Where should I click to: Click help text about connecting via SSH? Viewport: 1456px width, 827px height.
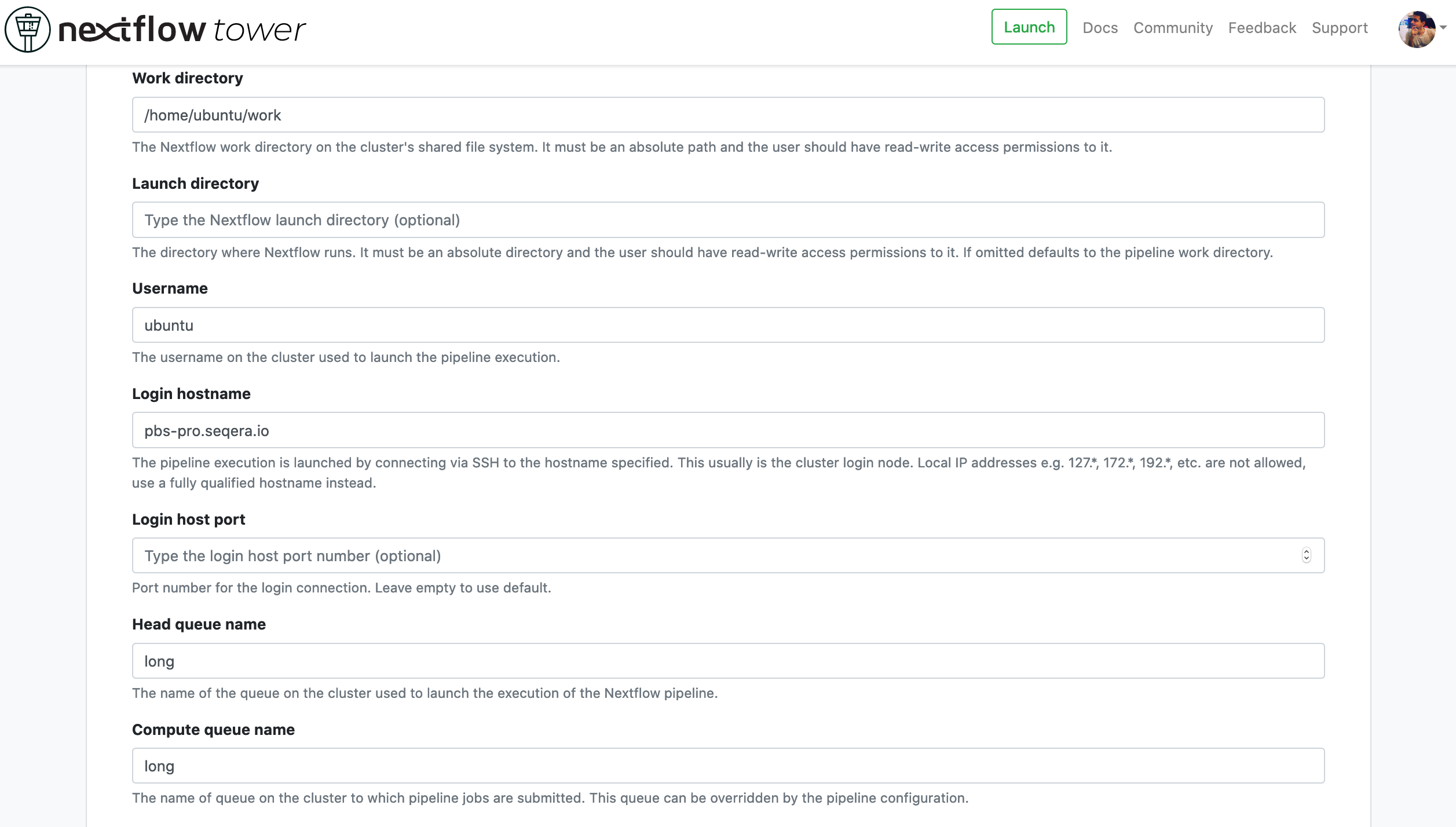click(719, 473)
